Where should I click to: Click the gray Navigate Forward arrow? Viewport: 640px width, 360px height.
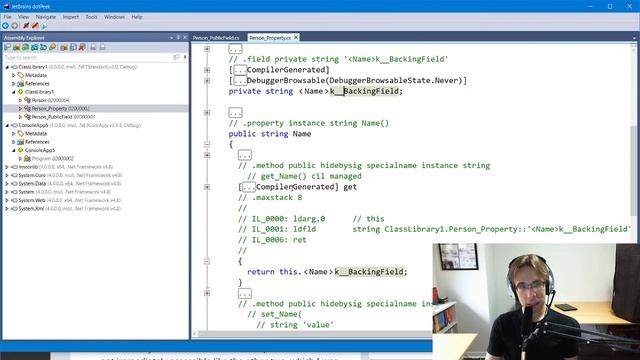15,26
